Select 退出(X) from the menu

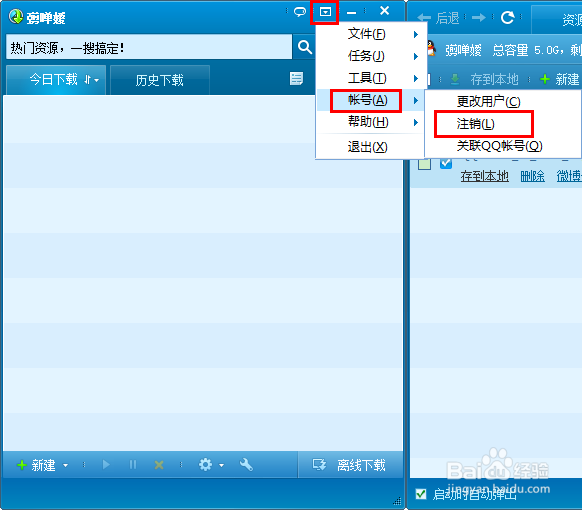tap(367, 147)
